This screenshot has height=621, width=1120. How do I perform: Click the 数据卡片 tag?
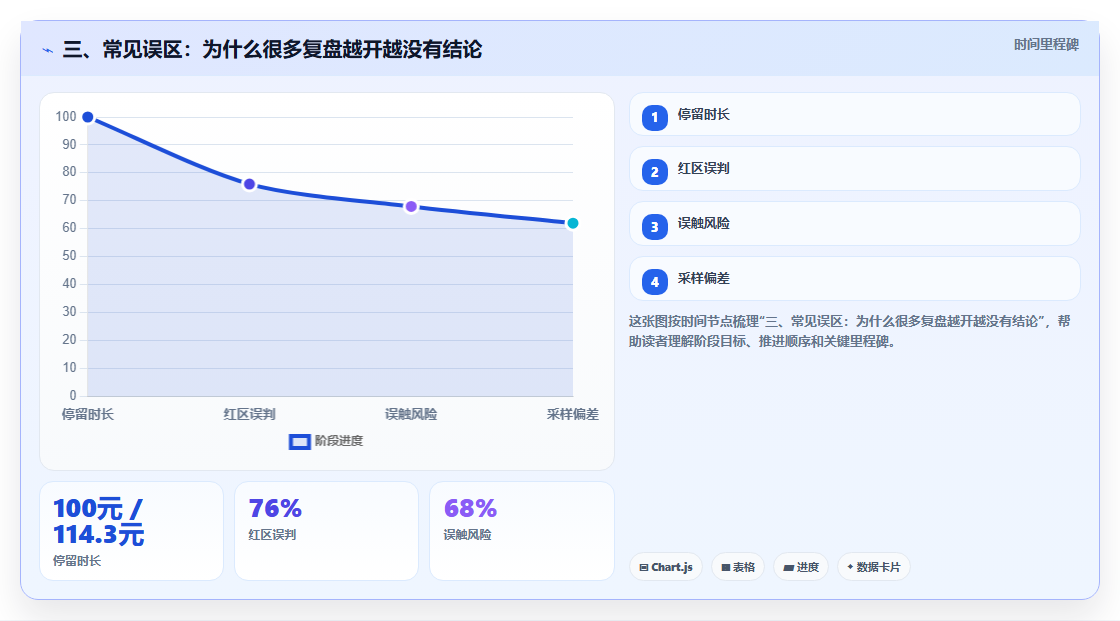pyautogui.click(x=874, y=567)
